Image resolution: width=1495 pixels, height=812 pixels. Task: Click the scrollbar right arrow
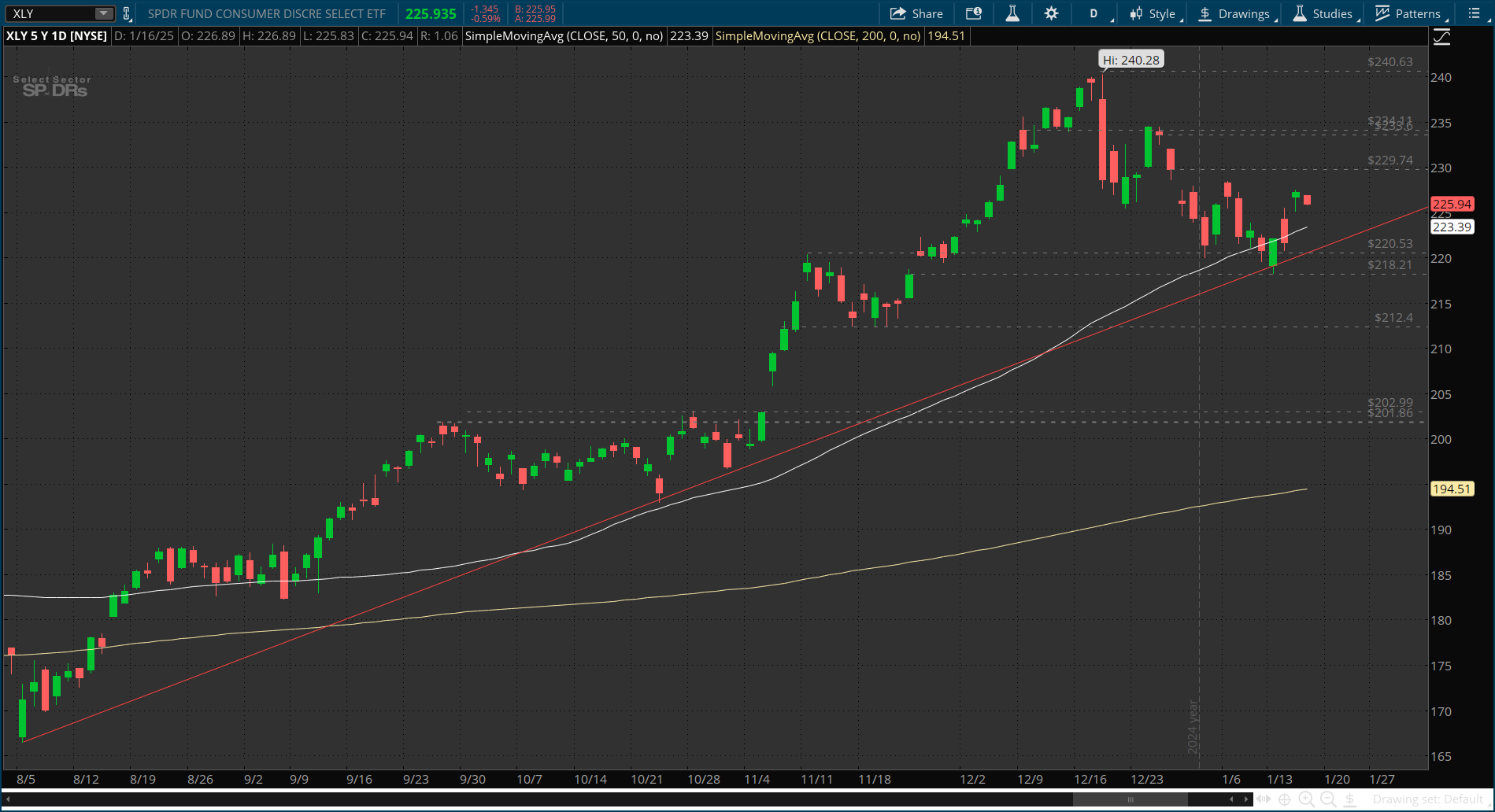pyautogui.click(x=1246, y=799)
